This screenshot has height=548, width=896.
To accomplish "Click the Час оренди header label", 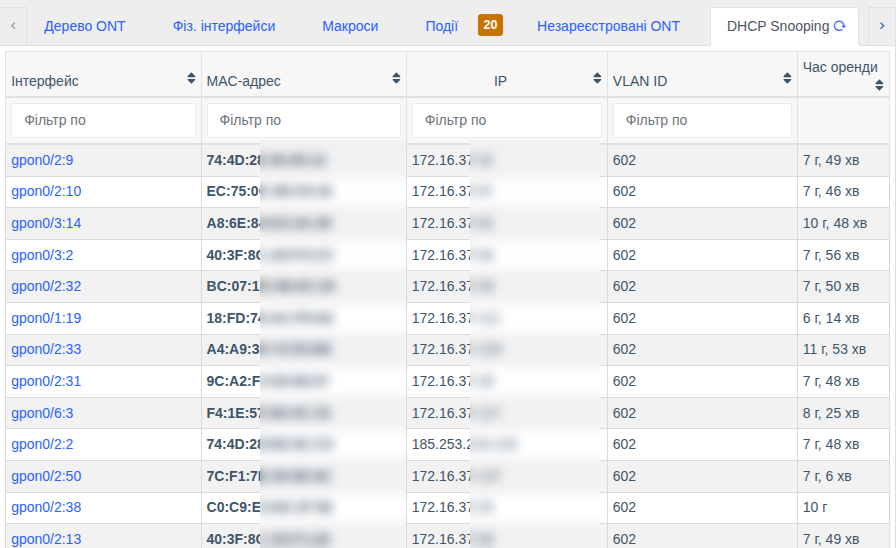I will [840, 67].
